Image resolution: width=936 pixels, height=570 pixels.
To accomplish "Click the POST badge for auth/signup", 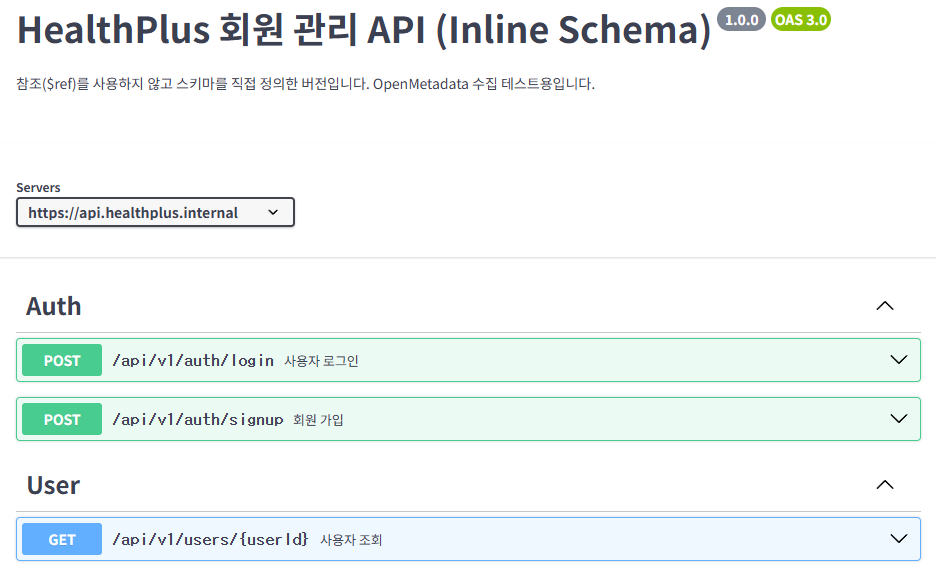I will click(x=62, y=419).
